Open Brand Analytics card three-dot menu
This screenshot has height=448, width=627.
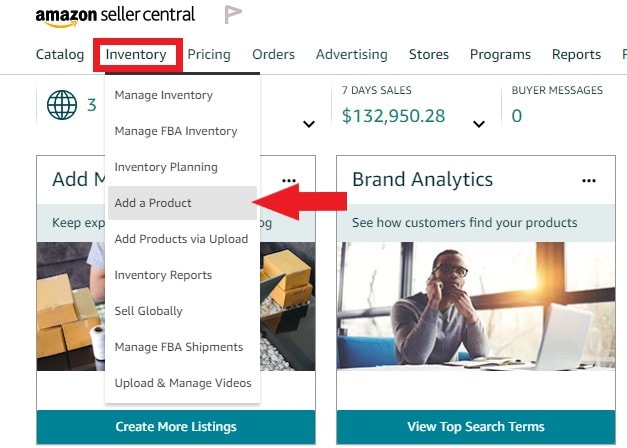coord(589,180)
